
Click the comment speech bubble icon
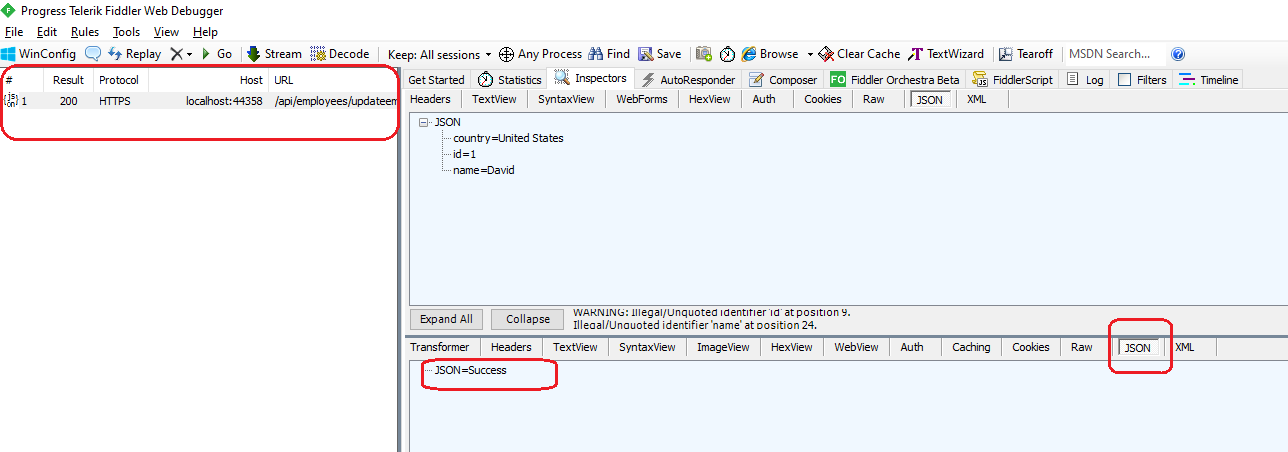[x=93, y=54]
